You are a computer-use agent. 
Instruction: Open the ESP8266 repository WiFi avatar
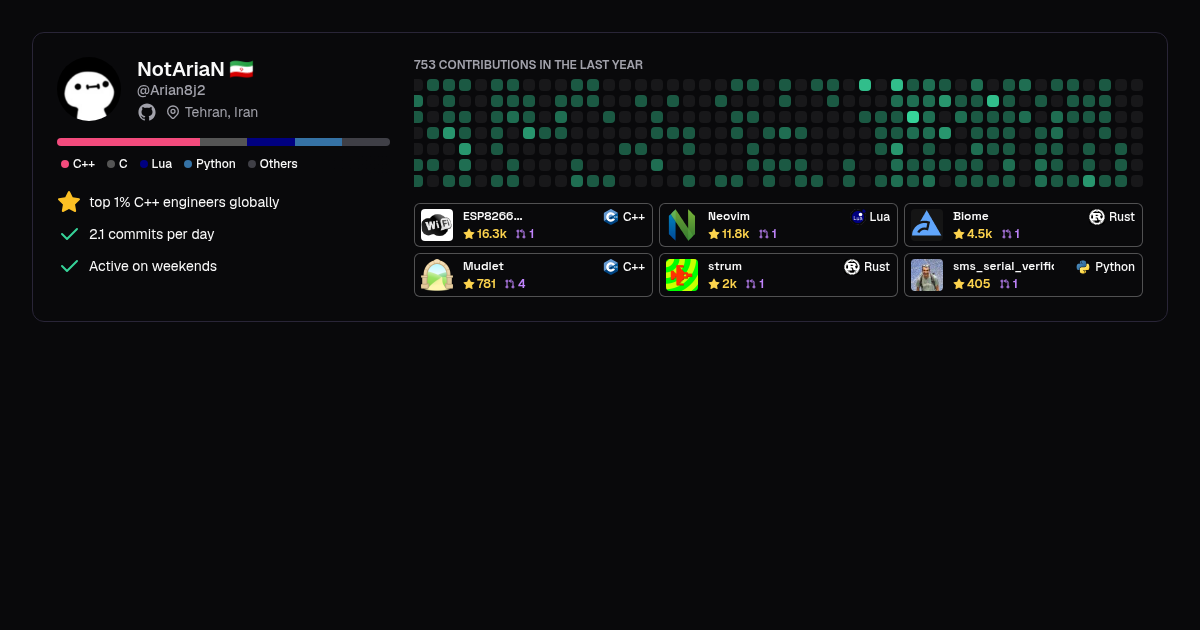tap(437, 225)
